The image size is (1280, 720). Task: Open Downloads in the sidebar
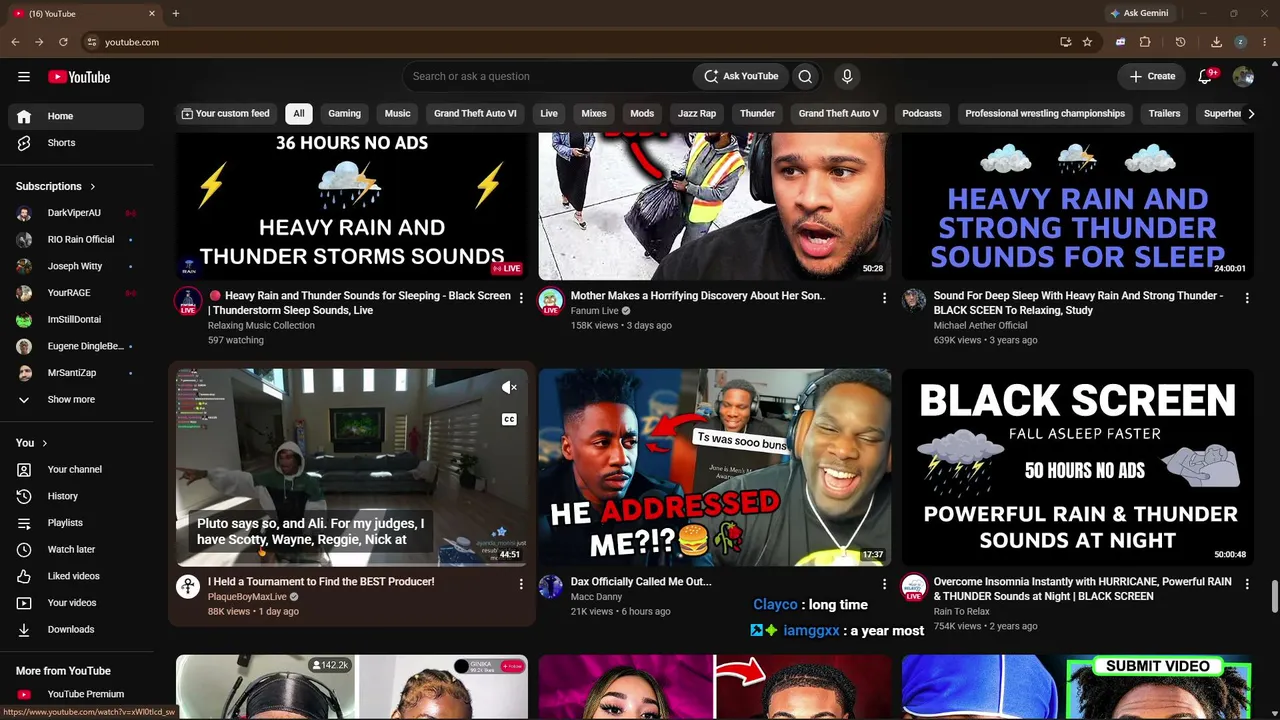point(76,629)
